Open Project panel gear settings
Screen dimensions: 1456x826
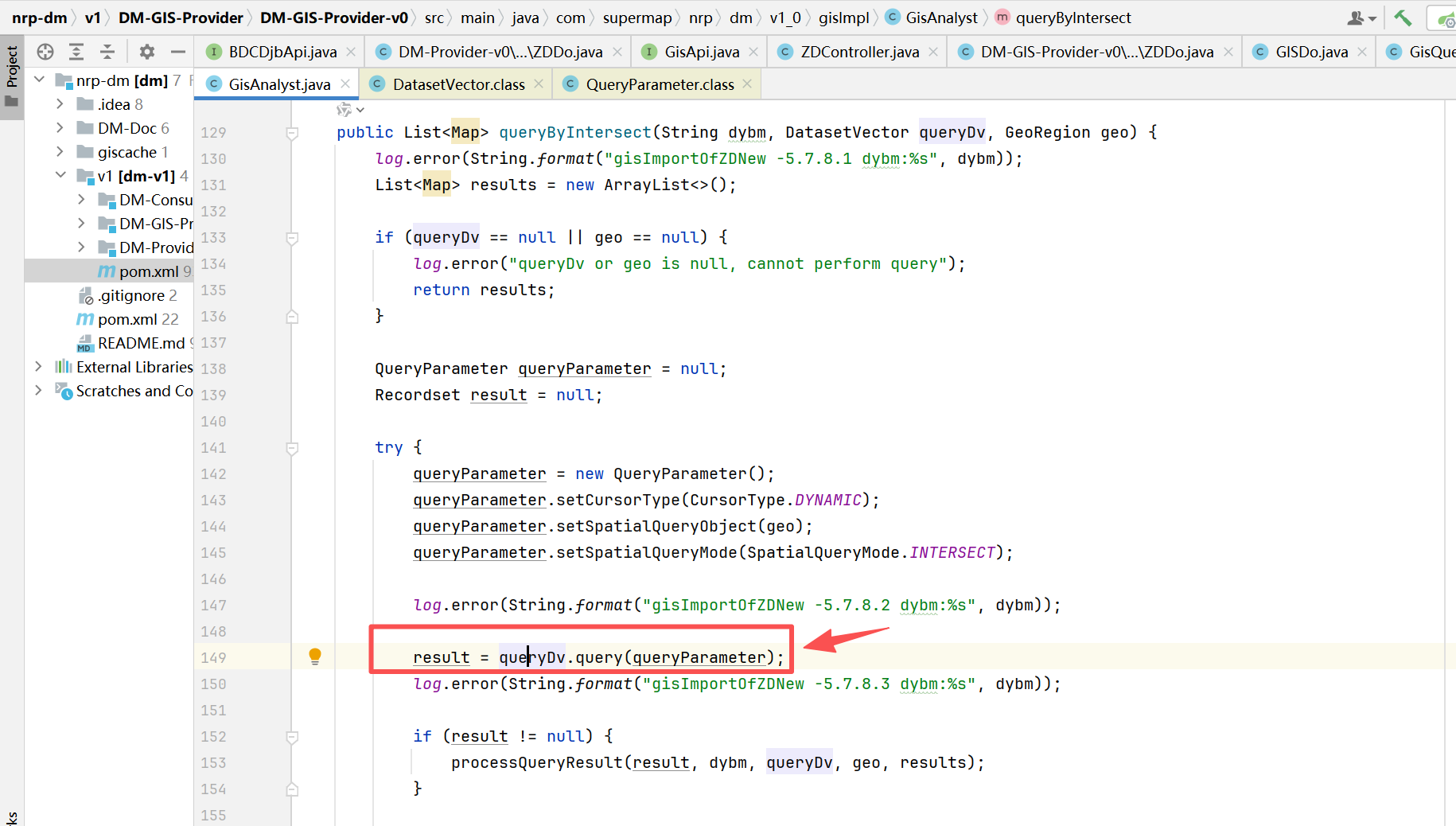[x=146, y=52]
